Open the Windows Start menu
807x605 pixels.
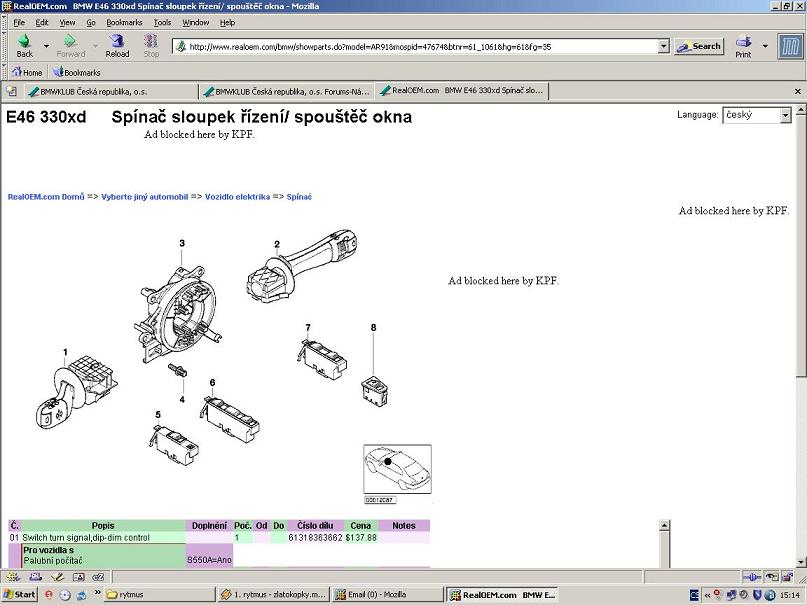click(19, 595)
